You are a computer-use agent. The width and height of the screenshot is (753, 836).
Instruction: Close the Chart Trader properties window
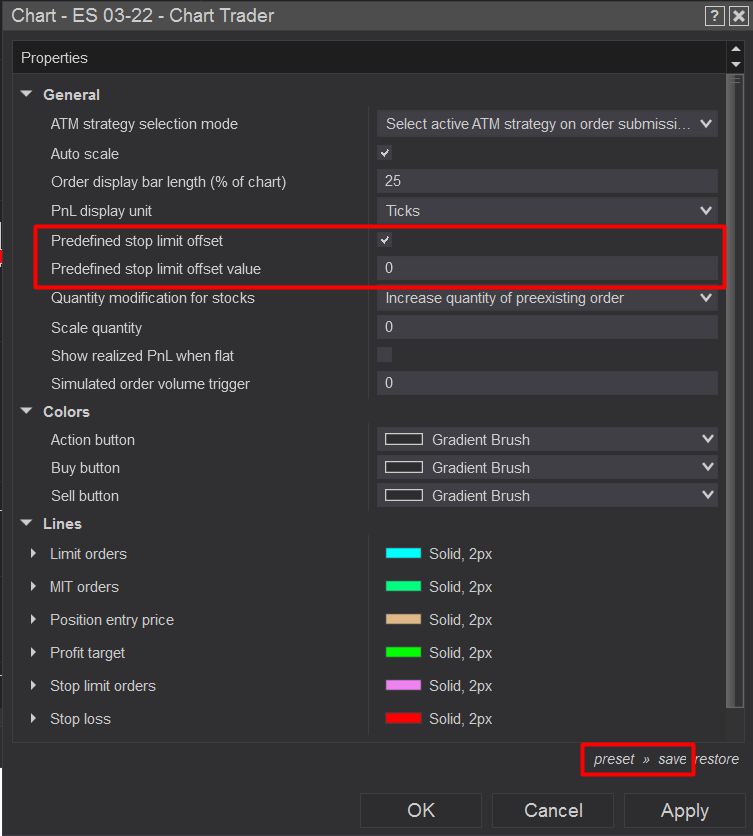[x=736, y=16]
